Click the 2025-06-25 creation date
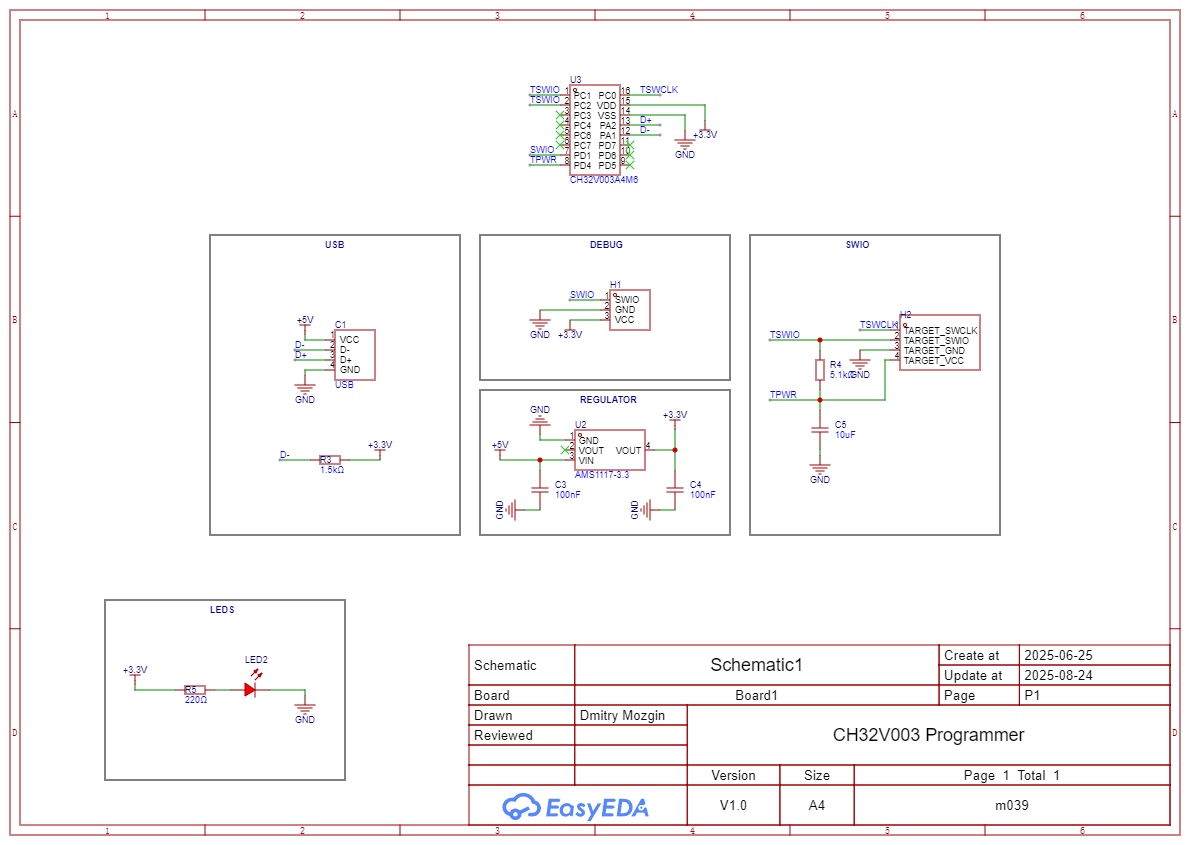 [x=1059, y=655]
